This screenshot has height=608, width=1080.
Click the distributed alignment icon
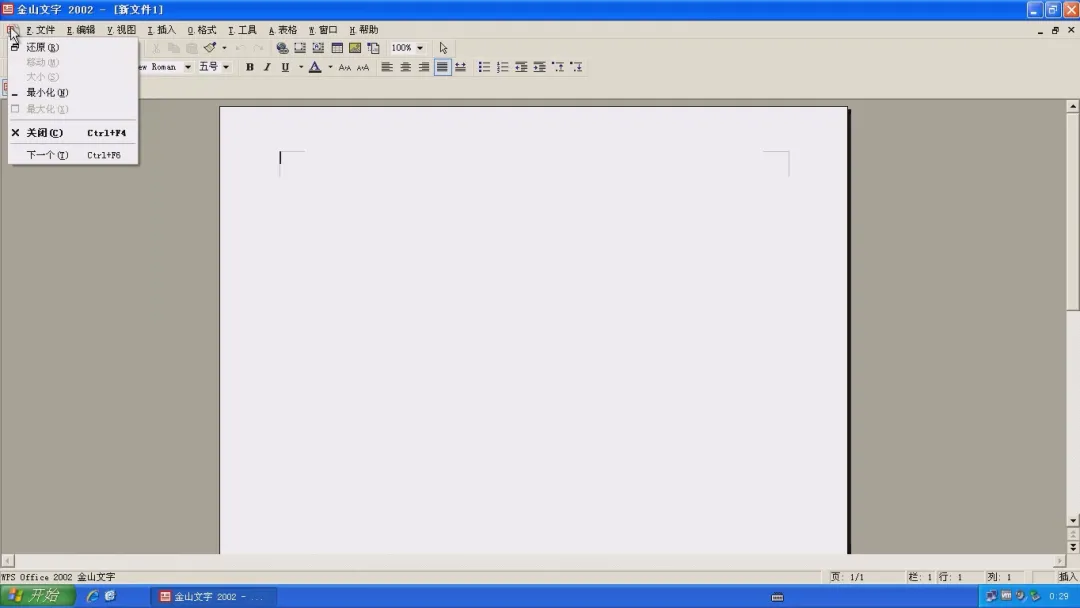coord(461,67)
